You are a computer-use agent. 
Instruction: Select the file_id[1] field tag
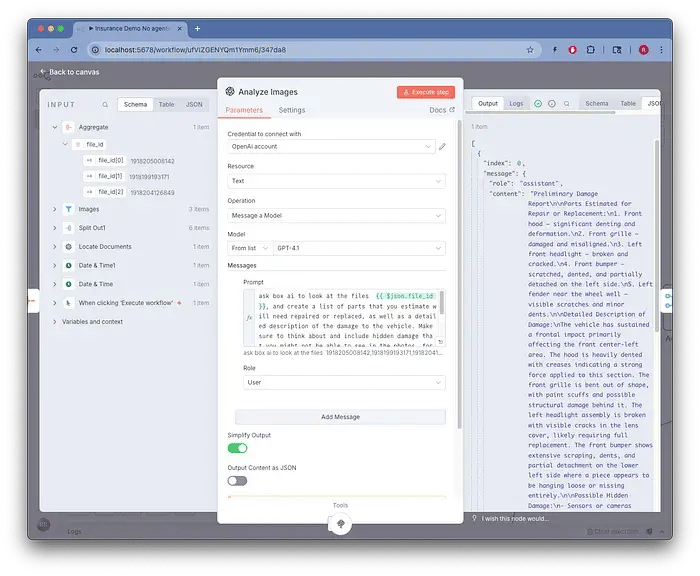[x=104, y=176]
